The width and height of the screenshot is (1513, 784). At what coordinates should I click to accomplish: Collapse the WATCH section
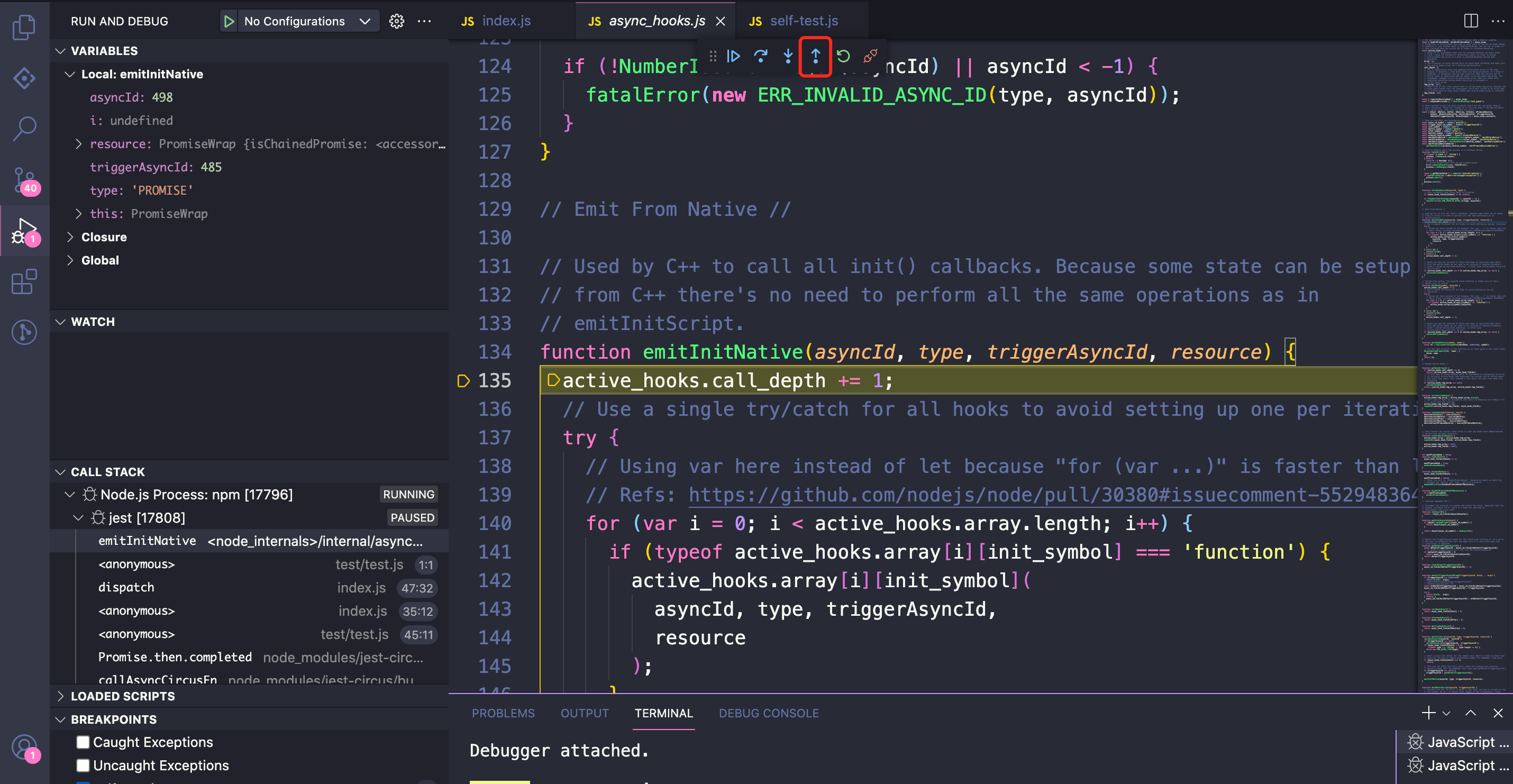coord(60,322)
